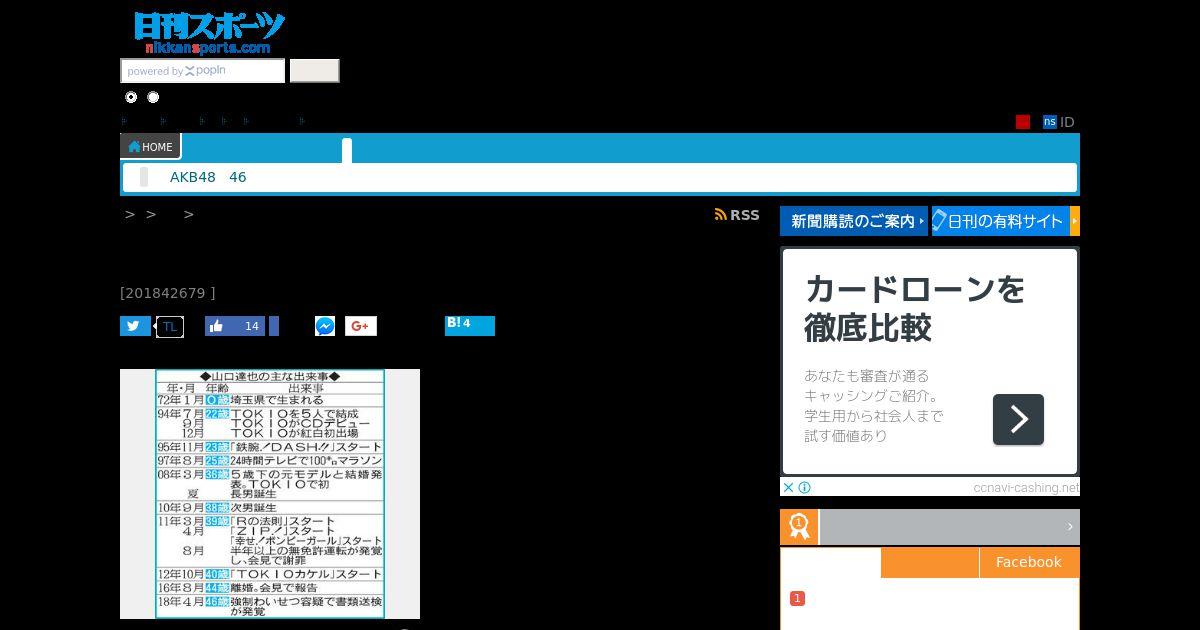The height and width of the screenshot is (630, 1200).
Task: Open the number 1 ranked article badge
Action: click(x=797, y=598)
